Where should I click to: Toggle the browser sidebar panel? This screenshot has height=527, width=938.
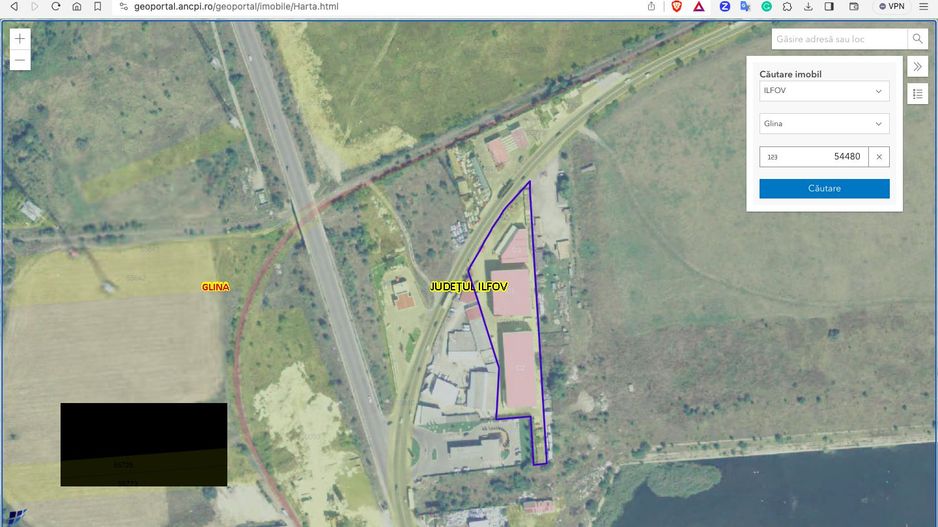pos(829,6)
